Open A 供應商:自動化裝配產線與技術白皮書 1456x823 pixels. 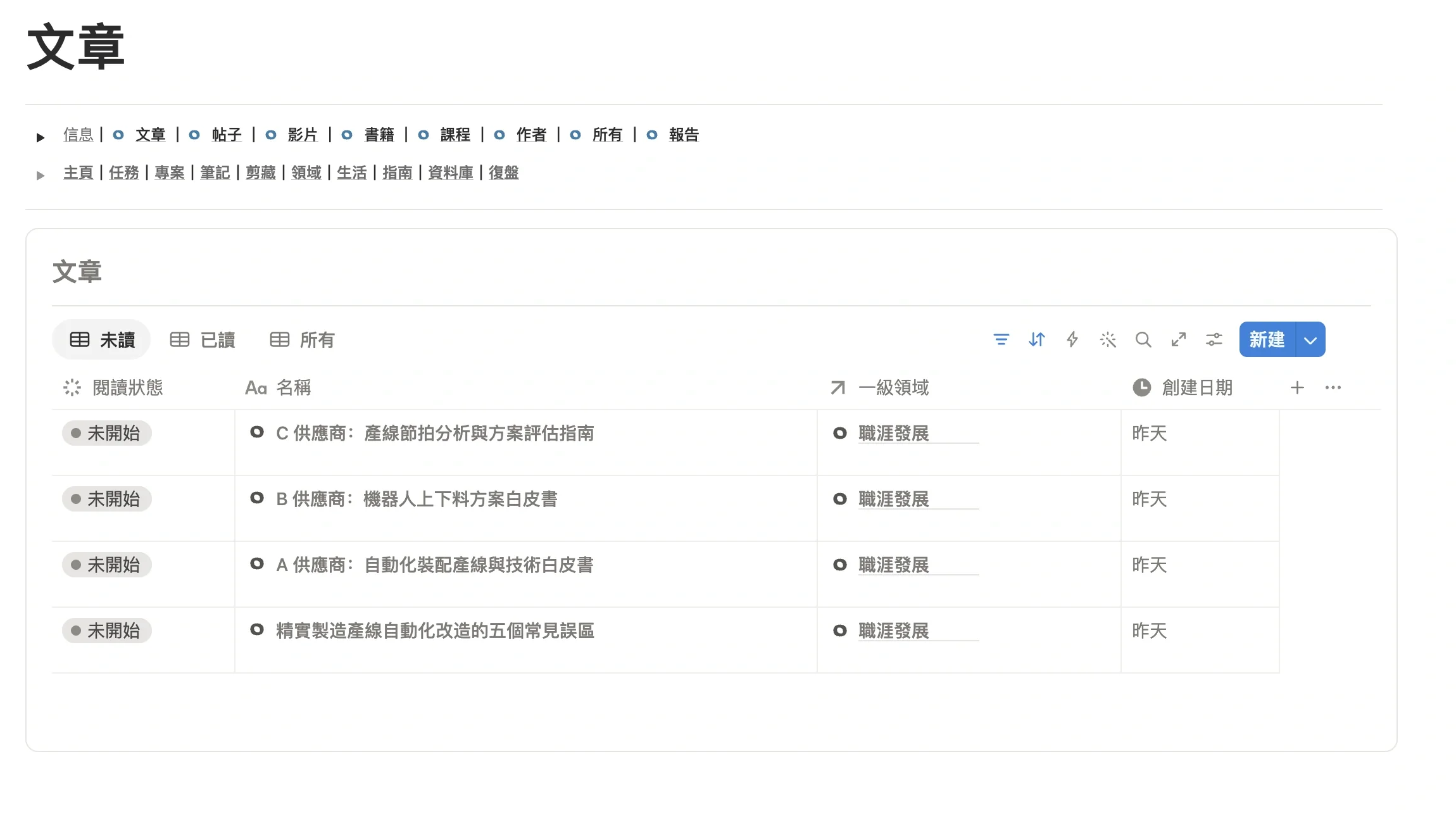434,565
